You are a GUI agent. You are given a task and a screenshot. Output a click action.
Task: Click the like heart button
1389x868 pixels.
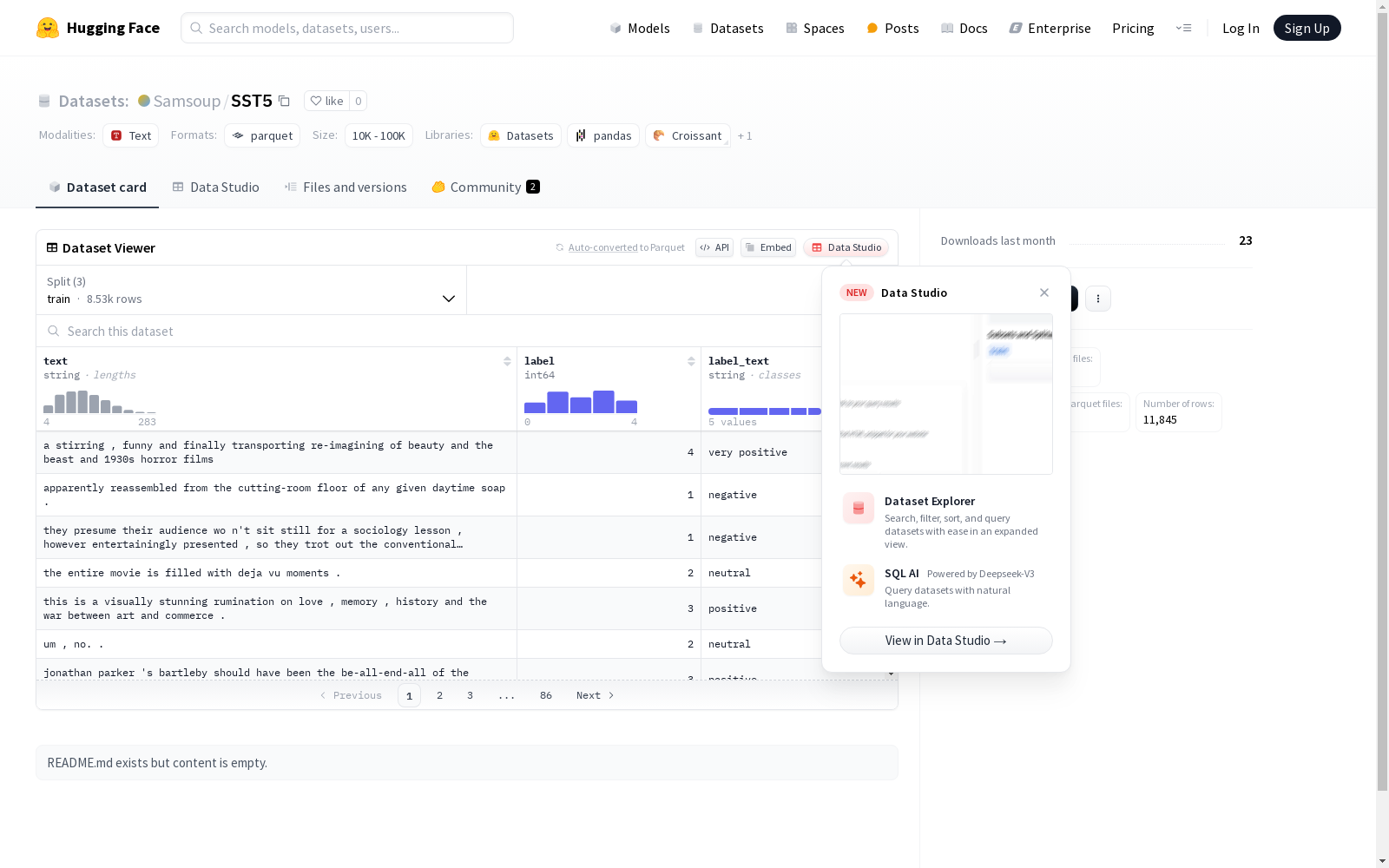326,101
